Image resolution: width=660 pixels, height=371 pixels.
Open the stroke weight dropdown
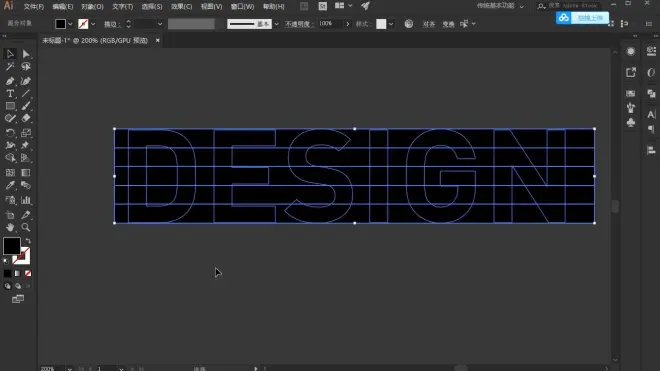pos(160,24)
